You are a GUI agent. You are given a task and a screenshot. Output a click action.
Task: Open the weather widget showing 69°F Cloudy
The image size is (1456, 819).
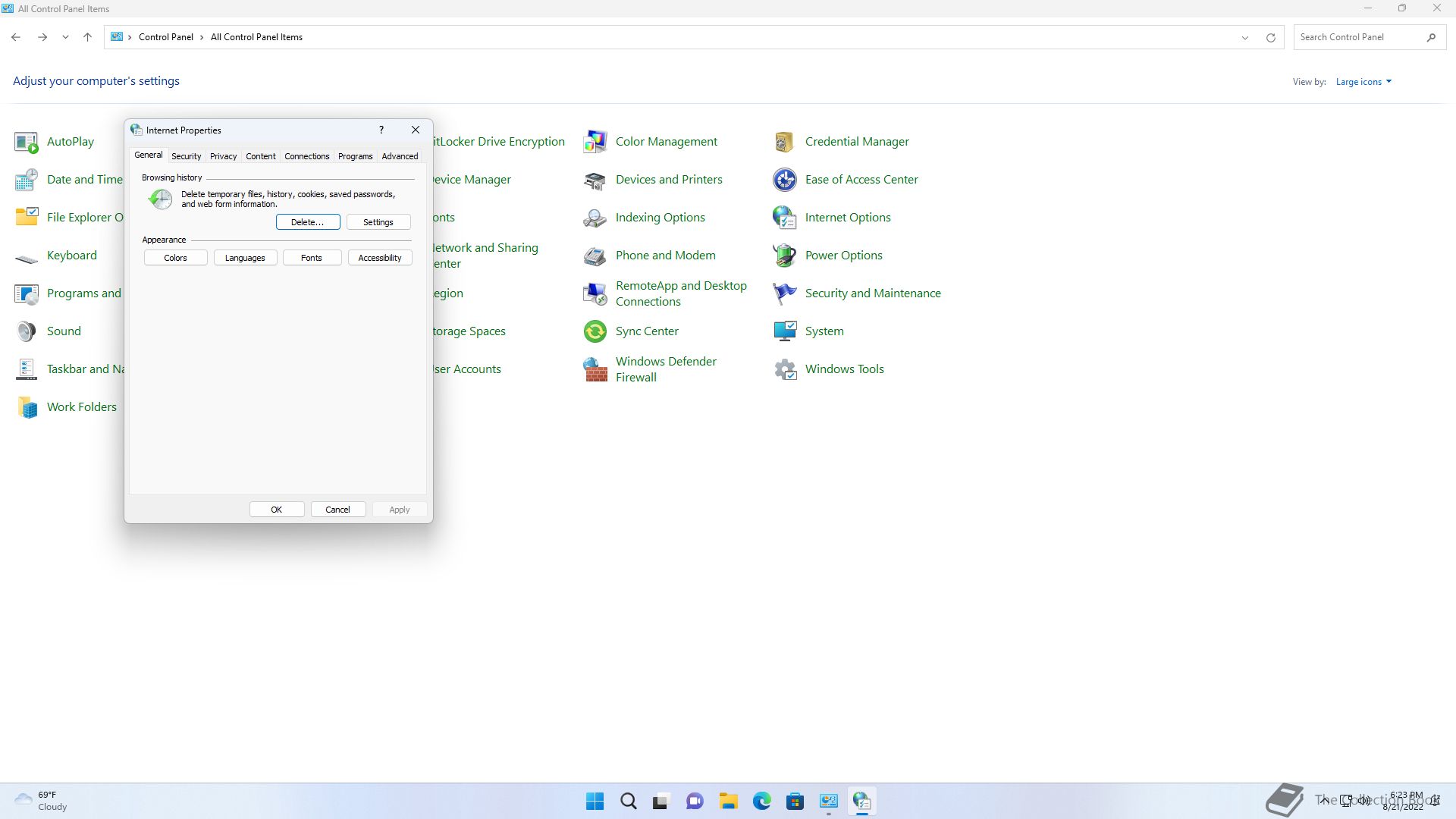click(42, 802)
